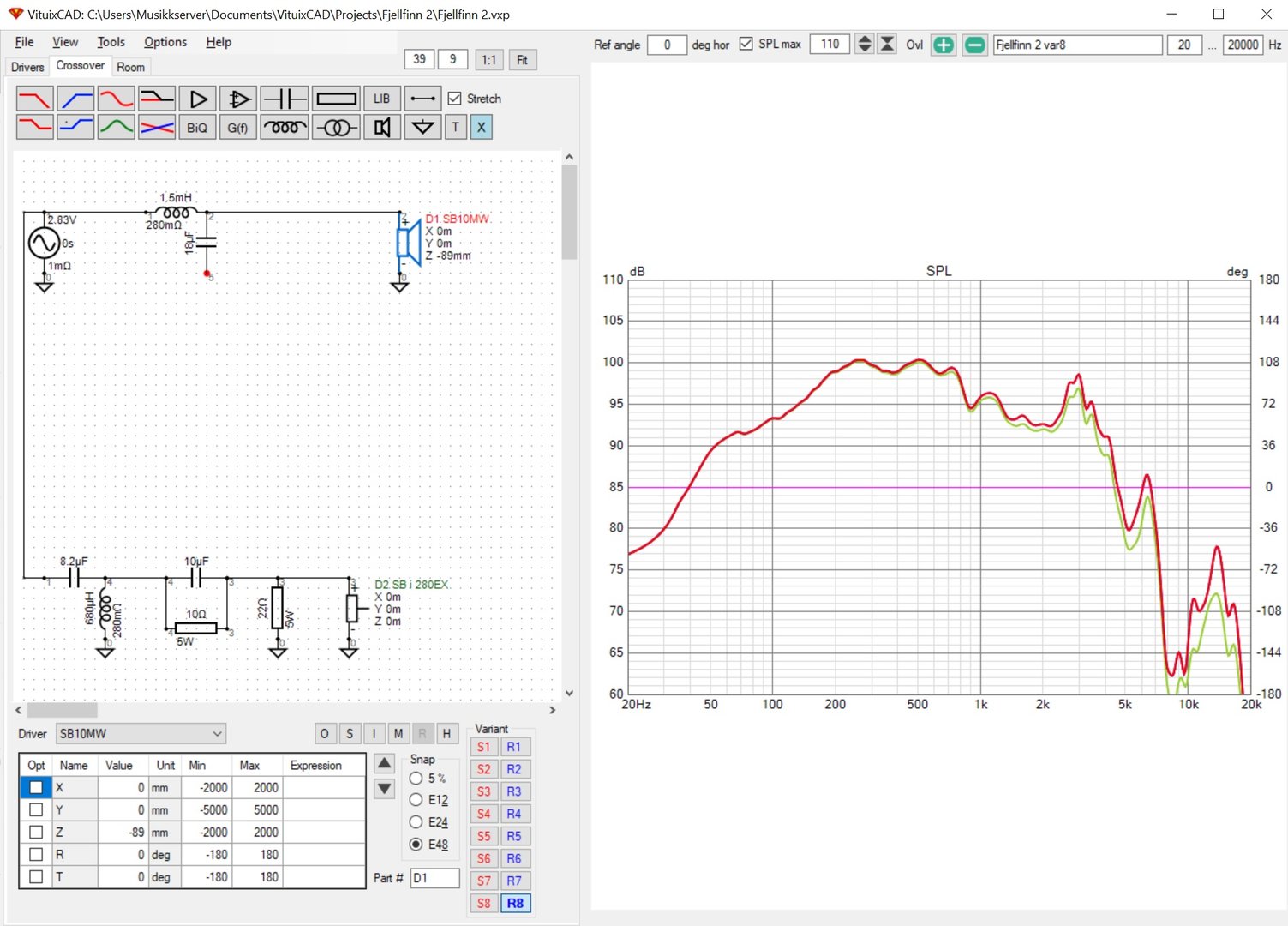Select the E24 snap radio button
1288x926 pixels.
coord(416,821)
